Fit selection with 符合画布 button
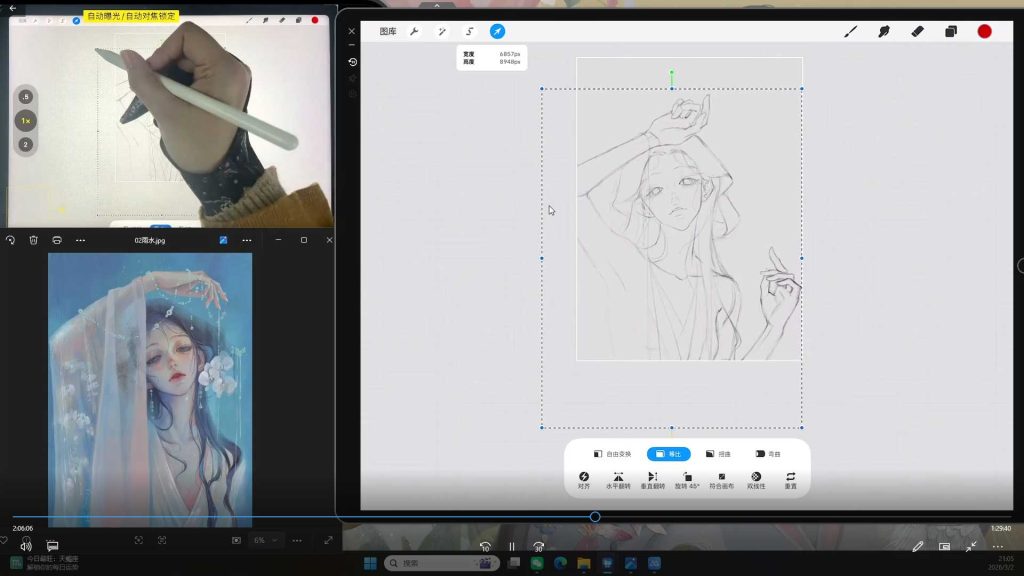This screenshot has height=576, width=1024. coord(722,481)
